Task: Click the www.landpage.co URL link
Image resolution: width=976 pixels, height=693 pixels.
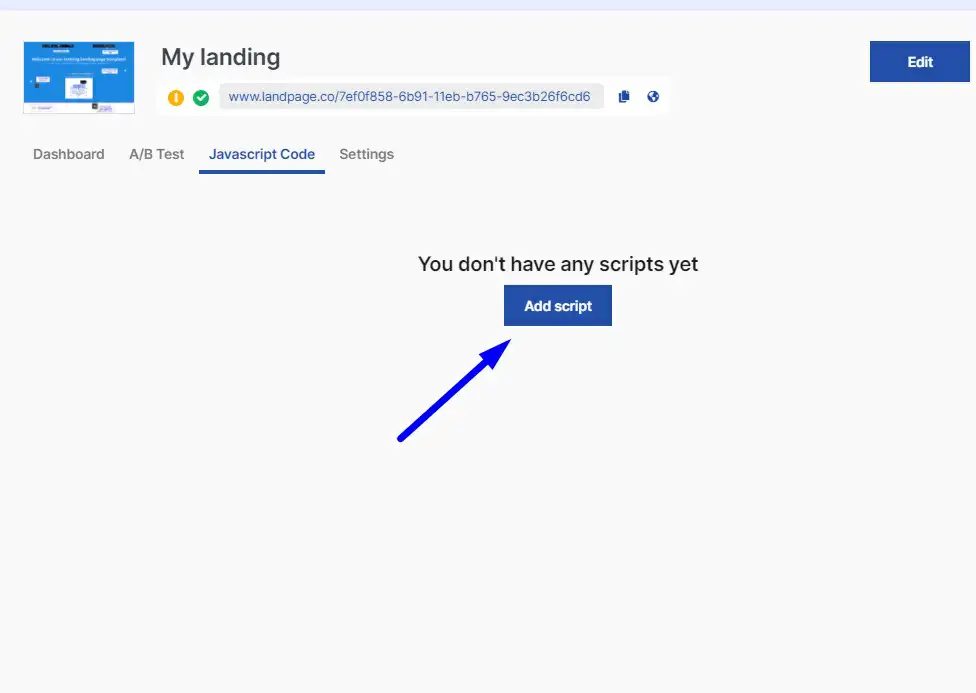Action: point(409,97)
